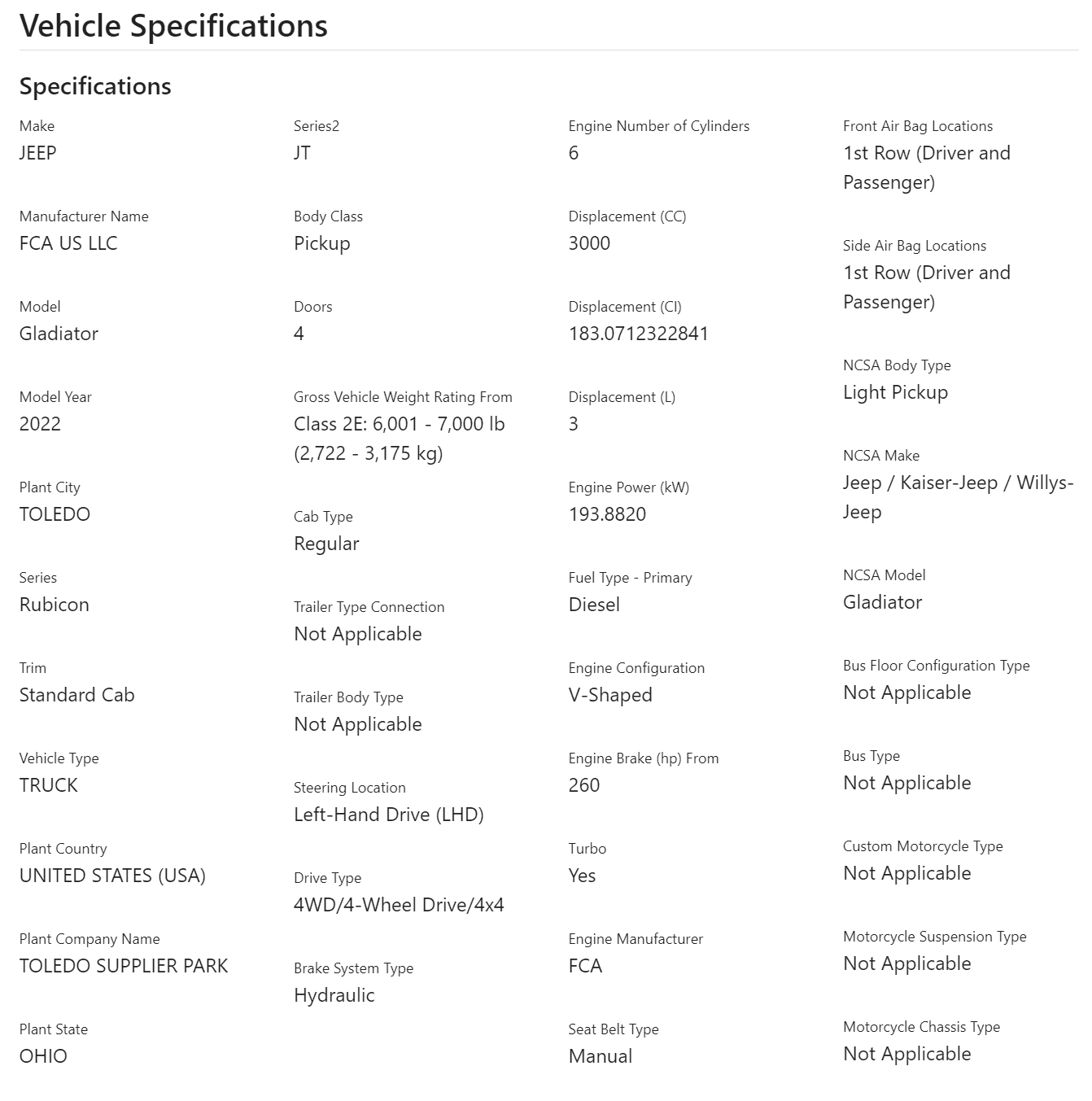The height and width of the screenshot is (1101, 1092).
Task: Select the JEEP make value
Action: (x=38, y=153)
